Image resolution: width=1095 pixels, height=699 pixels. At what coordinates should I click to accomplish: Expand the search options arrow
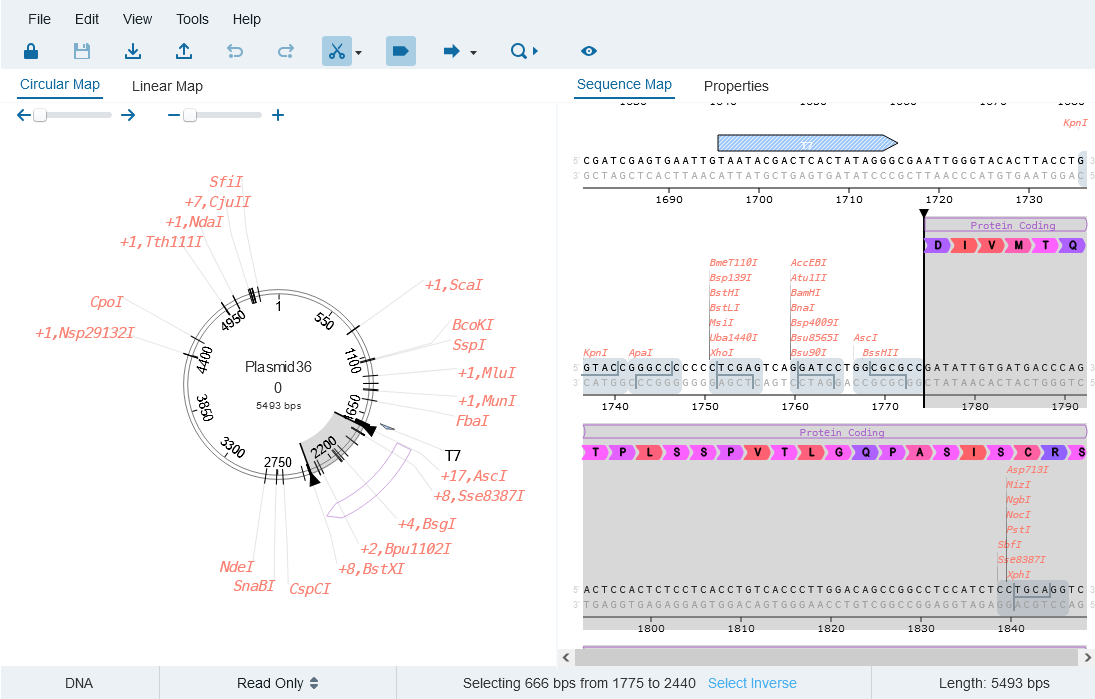(x=534, y=50)
